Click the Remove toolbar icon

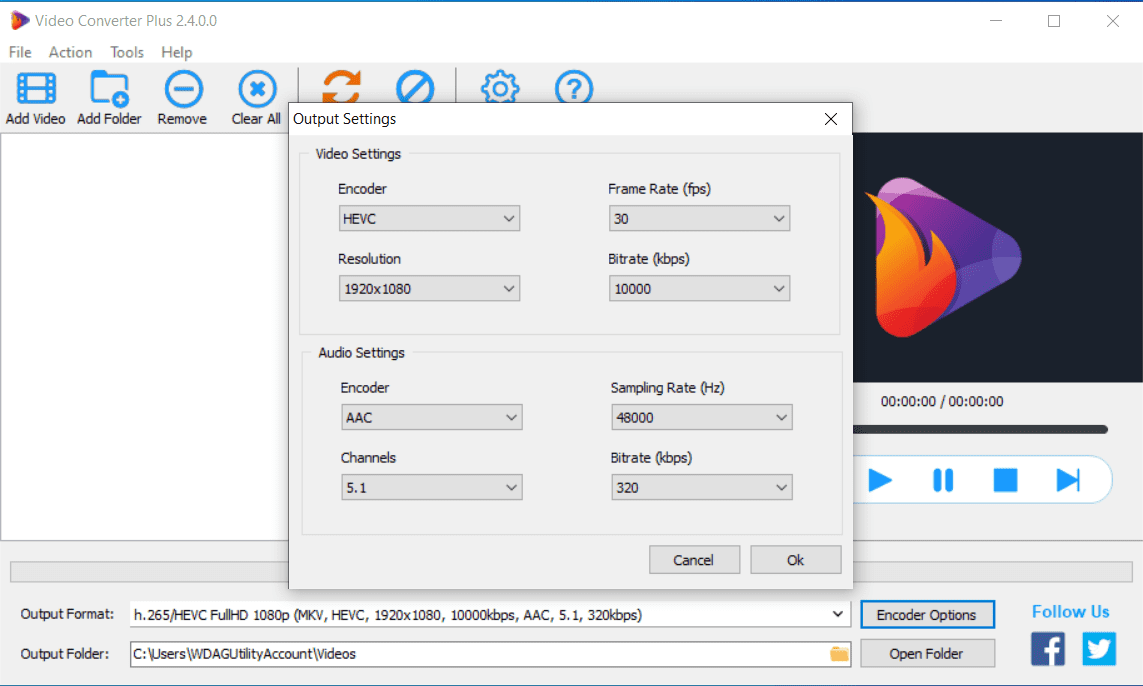(x=183, y=89)
